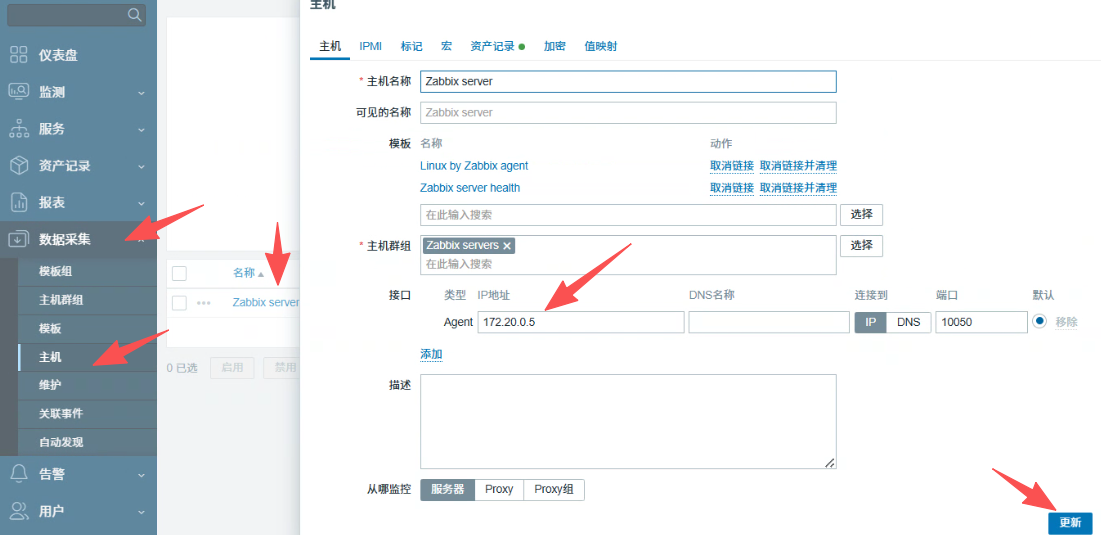Open the Linux by Zabbix agent template link
The width and height of the screenshot is (1101, 535).
tap(474, 166)
